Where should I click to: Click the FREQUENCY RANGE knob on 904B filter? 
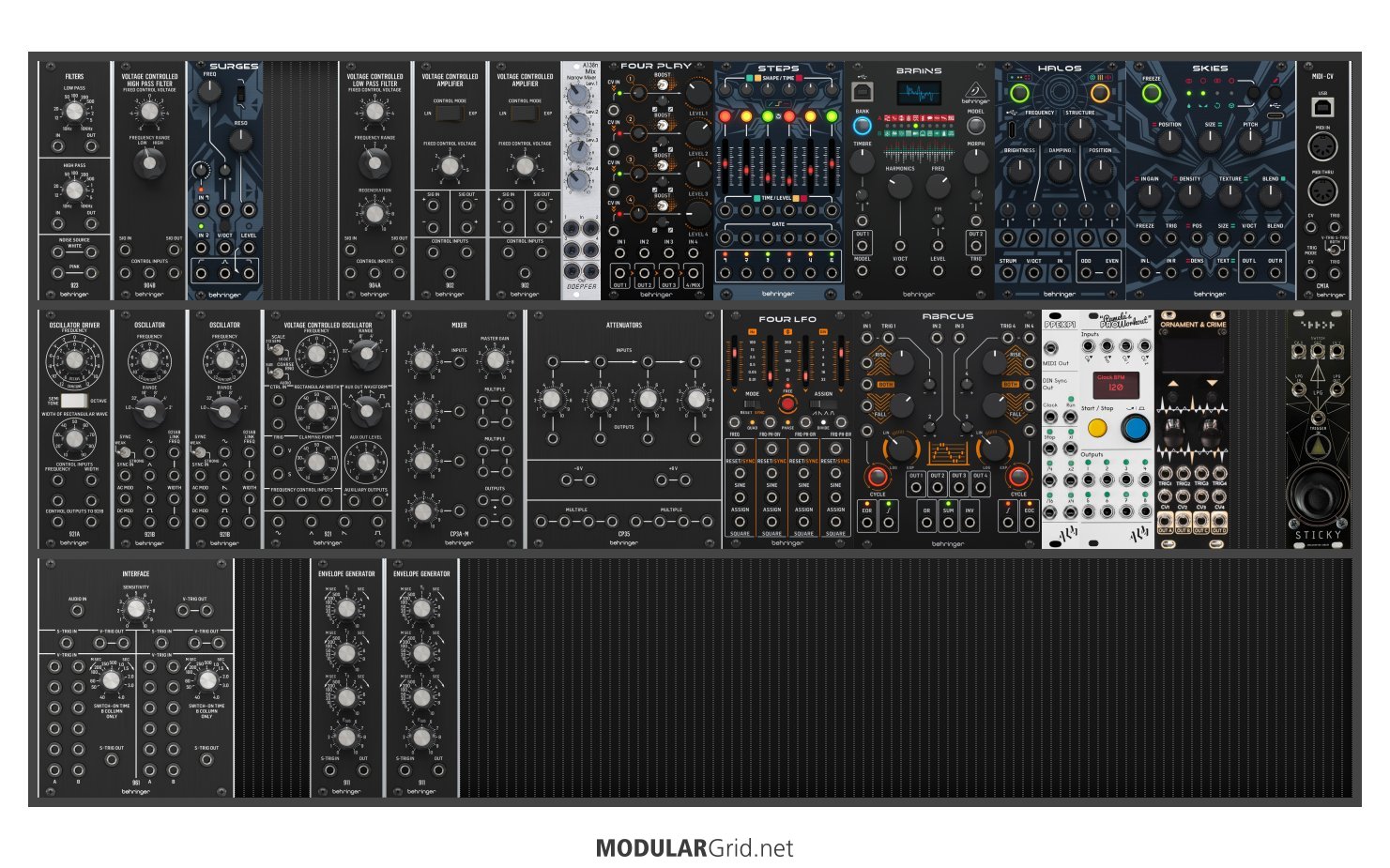(x=149, y=163)
